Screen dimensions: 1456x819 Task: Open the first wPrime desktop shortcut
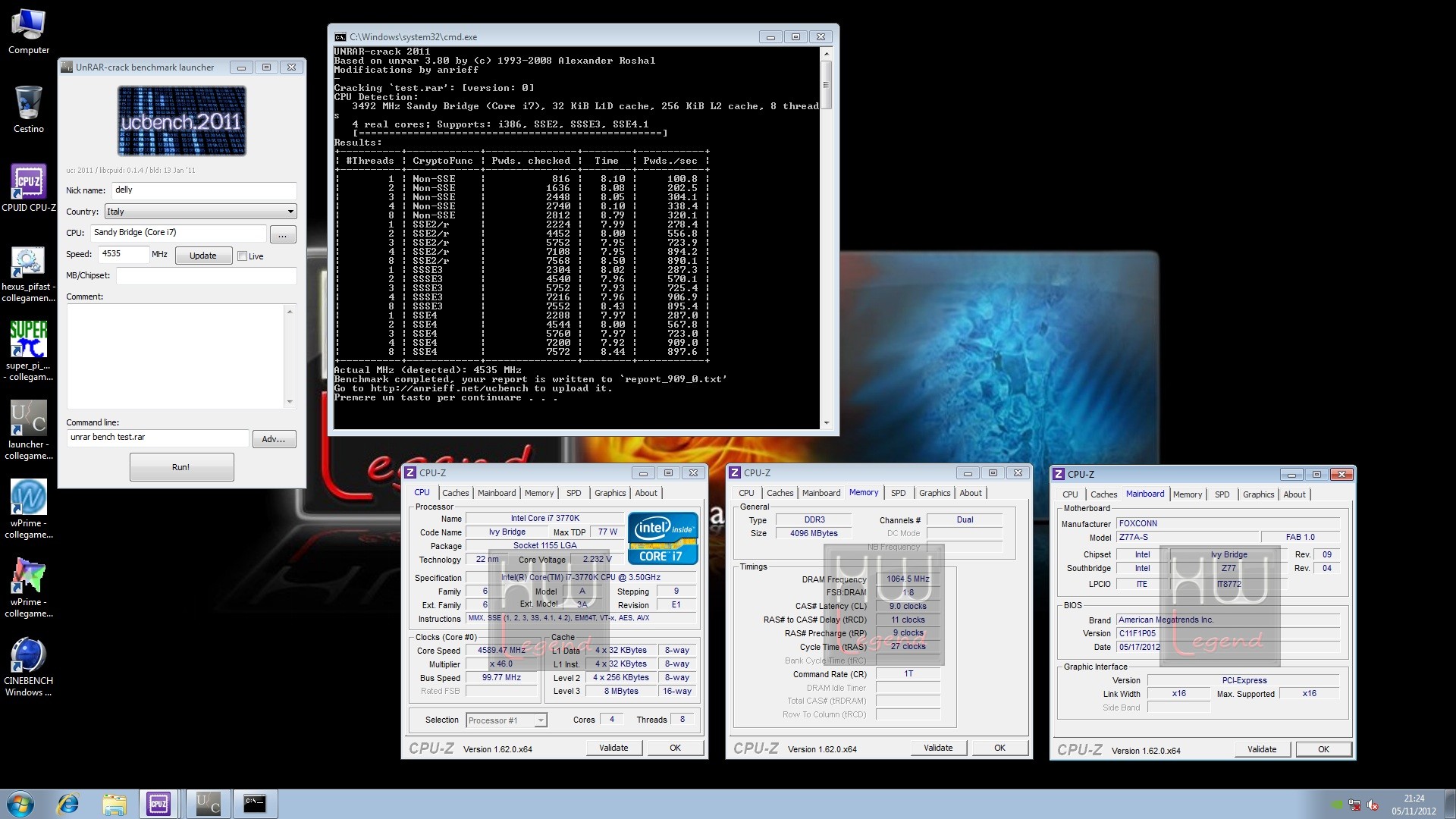click(28, 508)
